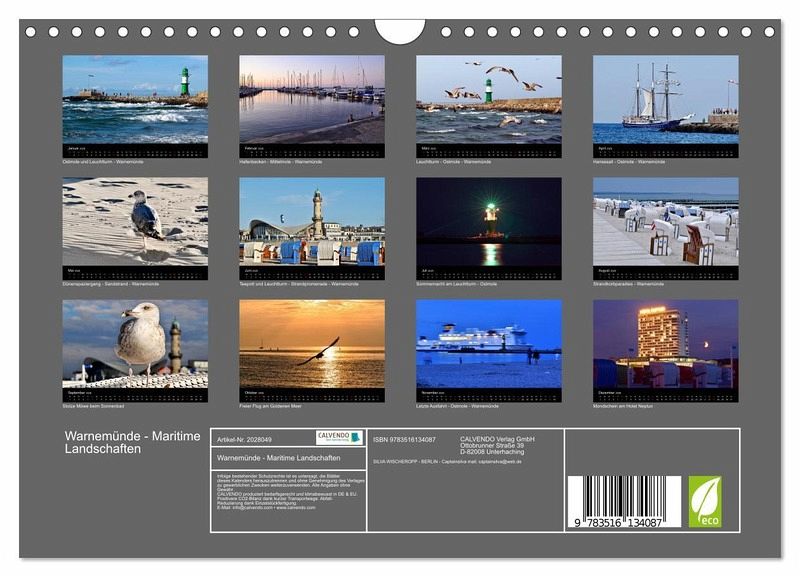Viewport: 800px width, 577px height.
Task: Select the May seagull on sand photo
Action: pyautogui.click(x=135, y=221)
